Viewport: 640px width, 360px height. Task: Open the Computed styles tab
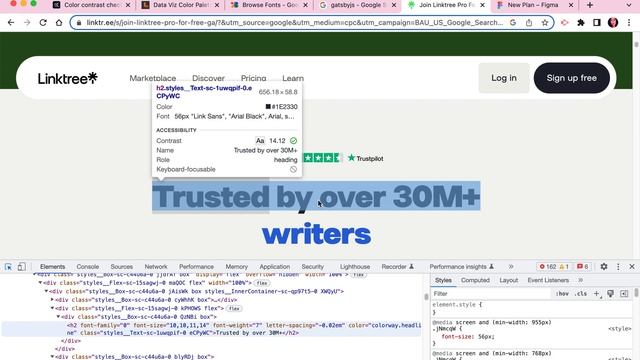point(475,280)
